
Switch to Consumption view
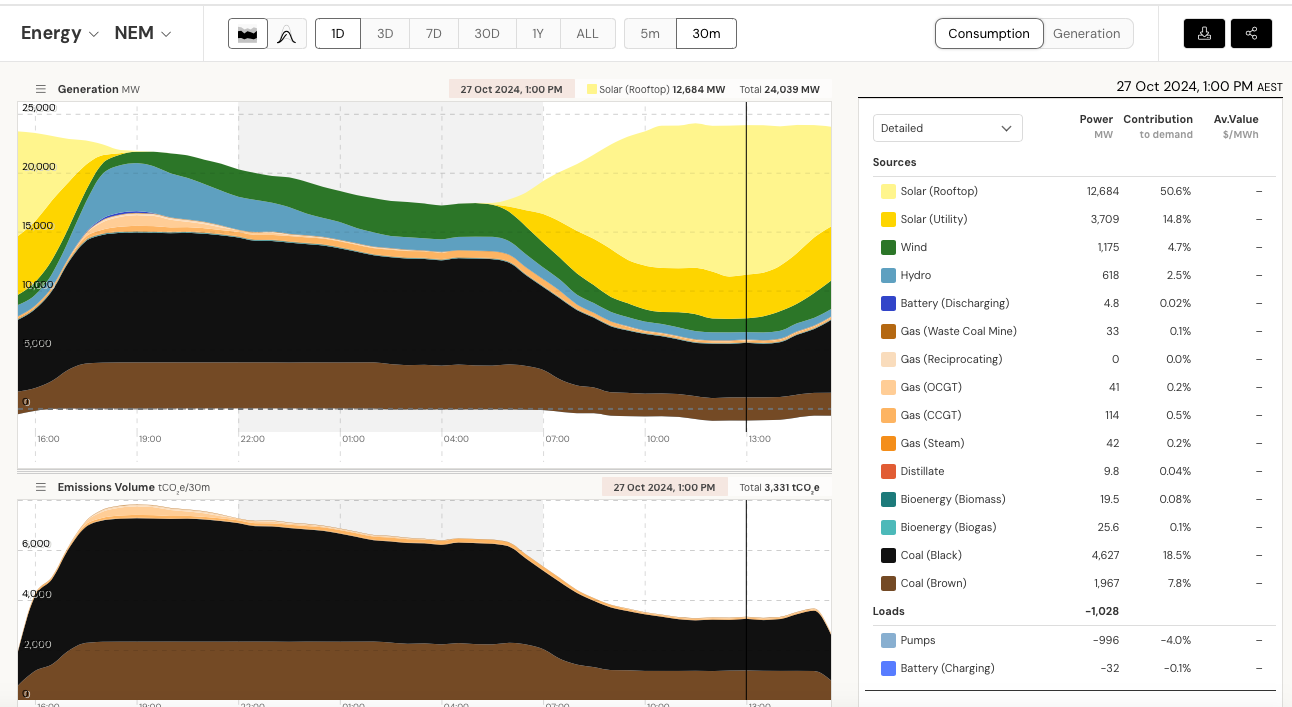[x=988, y=33]
